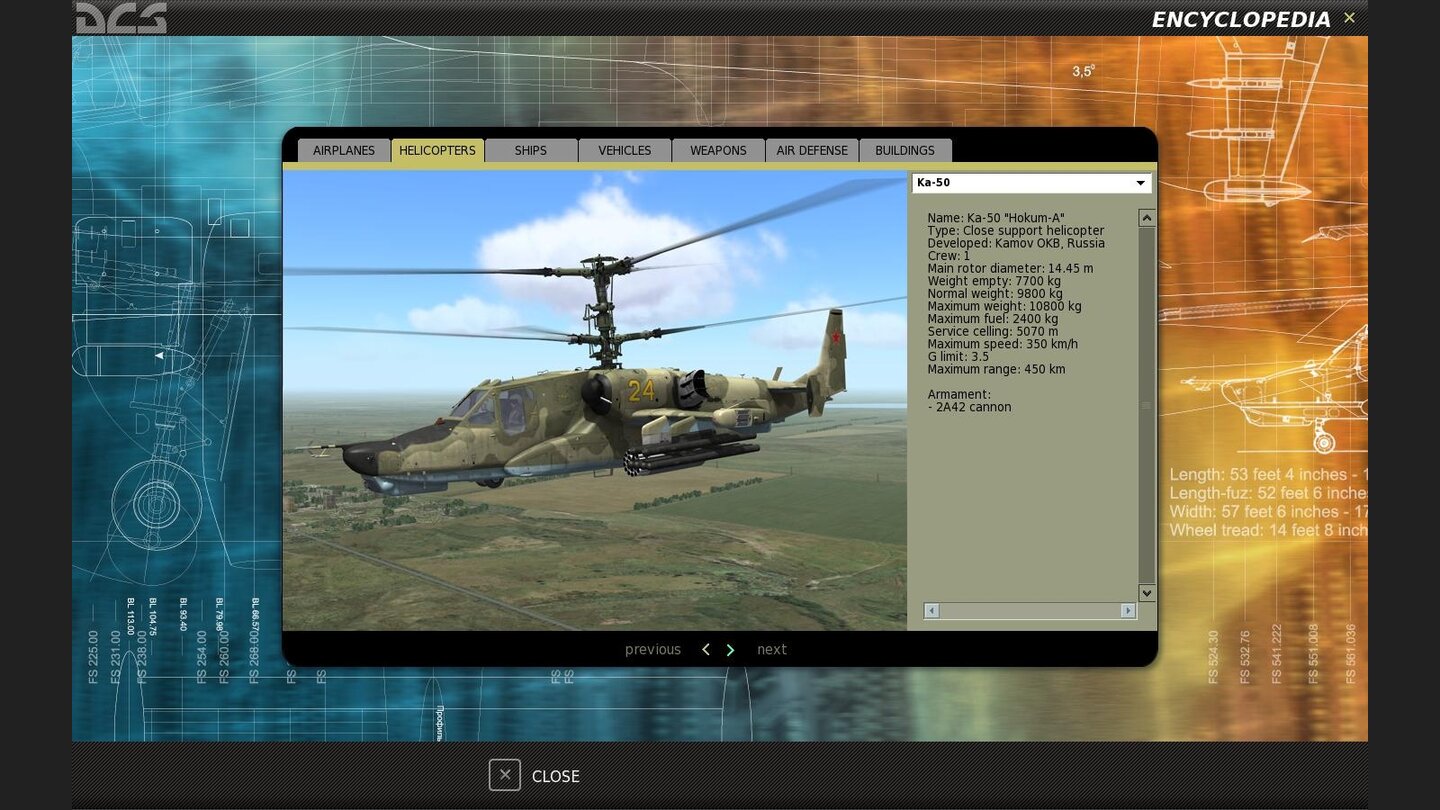This screenshot has height=810, width=1440.
Task: Click the DCS logo
Action: (x=121, y=18)
